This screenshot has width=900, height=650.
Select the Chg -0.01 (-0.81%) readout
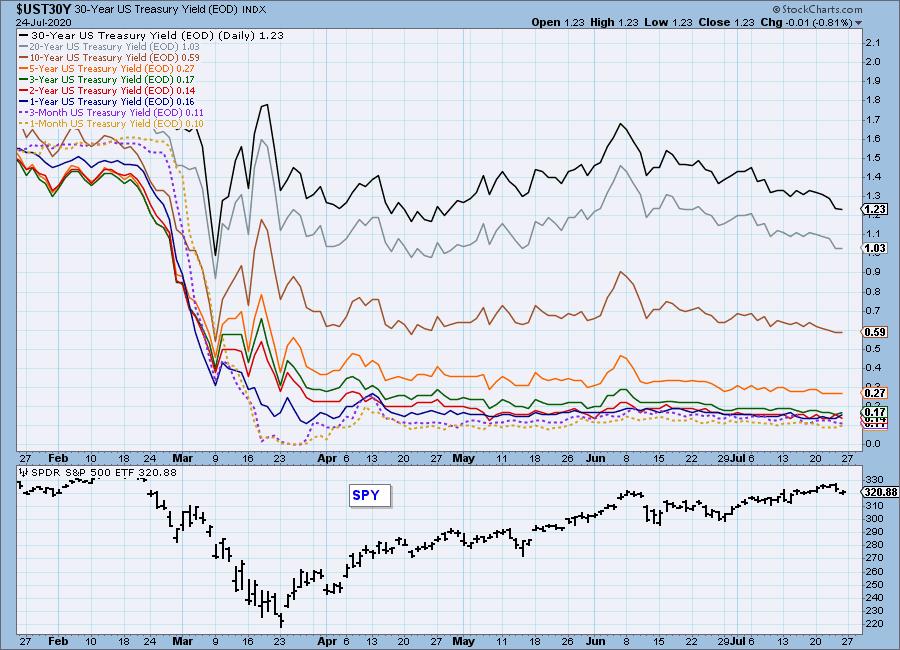click(x=806, y=22)
